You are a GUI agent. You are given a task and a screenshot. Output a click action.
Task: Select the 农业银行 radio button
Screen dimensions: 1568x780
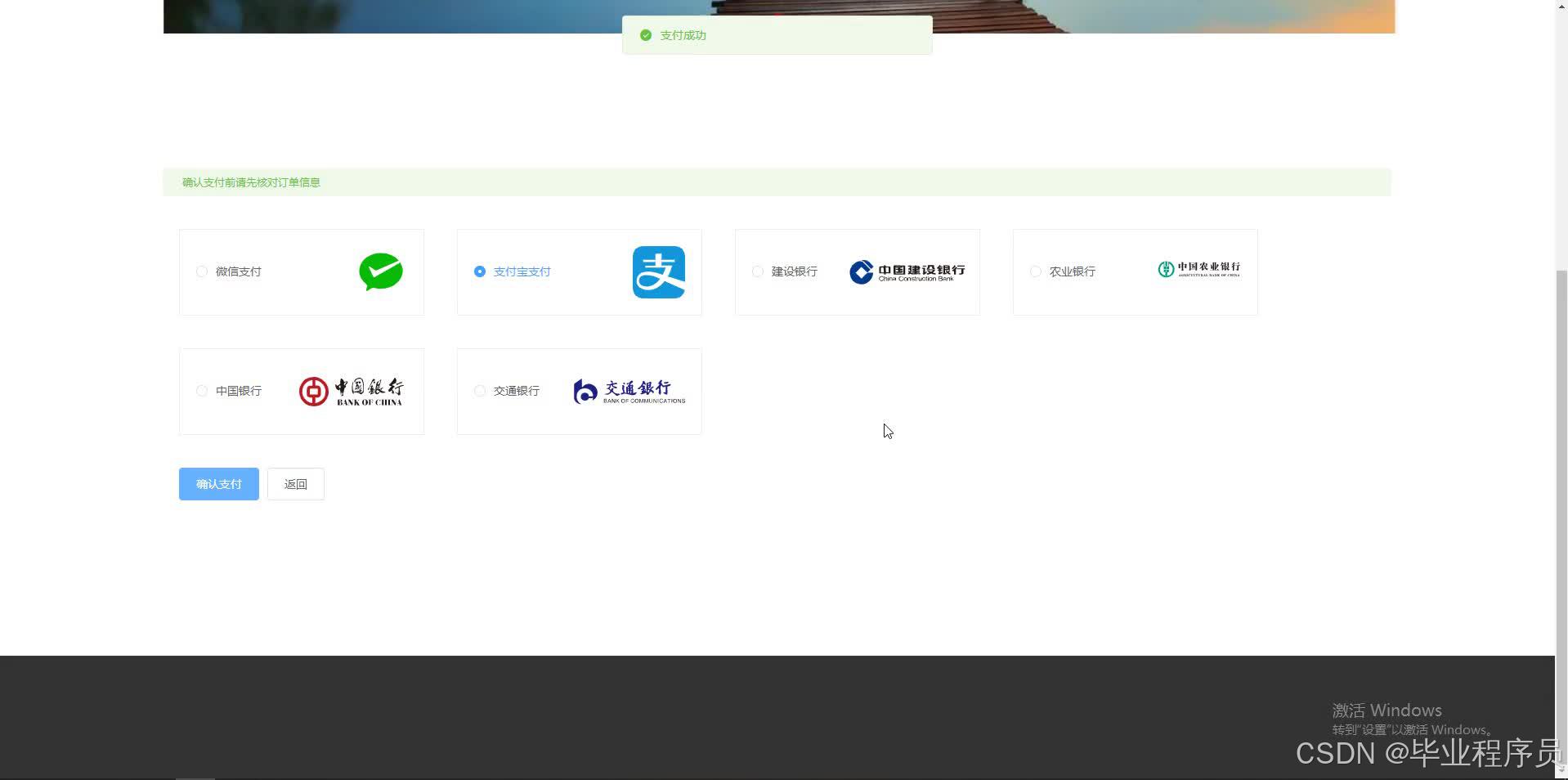click(x=1036, y=271)
